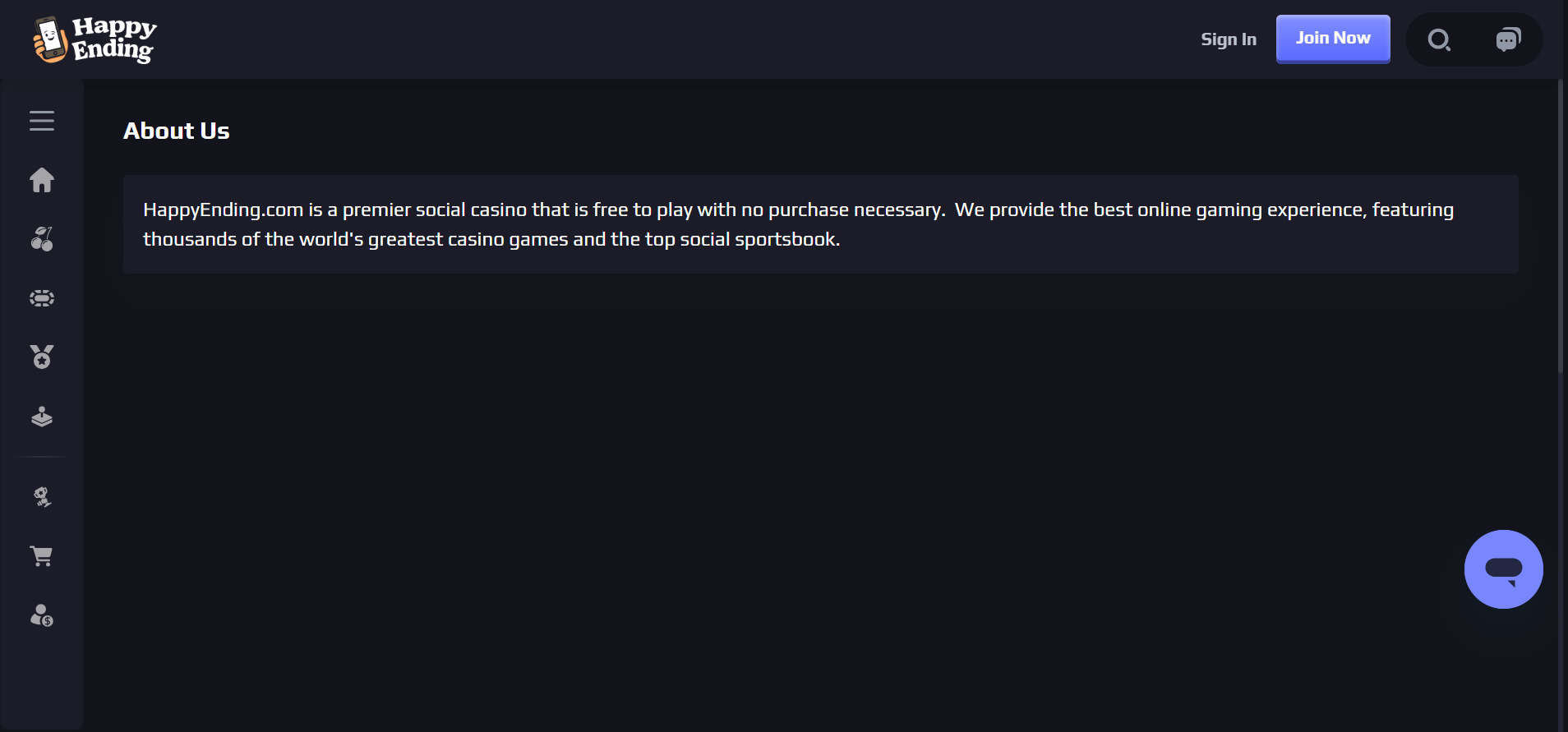Open the poker table games icon
This screenshot has height=732, width=1568.
click(x=42, y=298)
